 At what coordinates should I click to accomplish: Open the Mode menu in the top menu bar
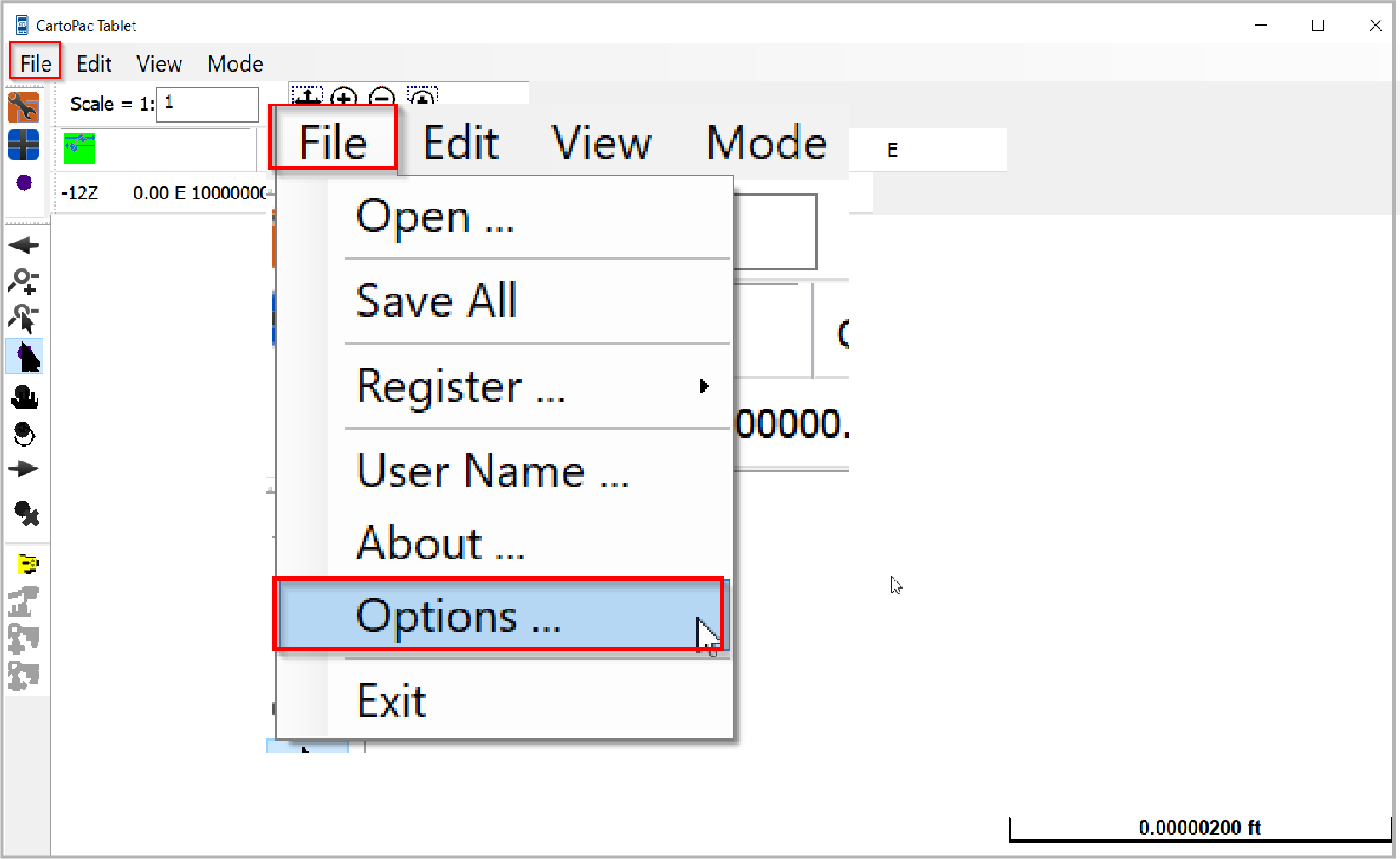pos(235,64)
